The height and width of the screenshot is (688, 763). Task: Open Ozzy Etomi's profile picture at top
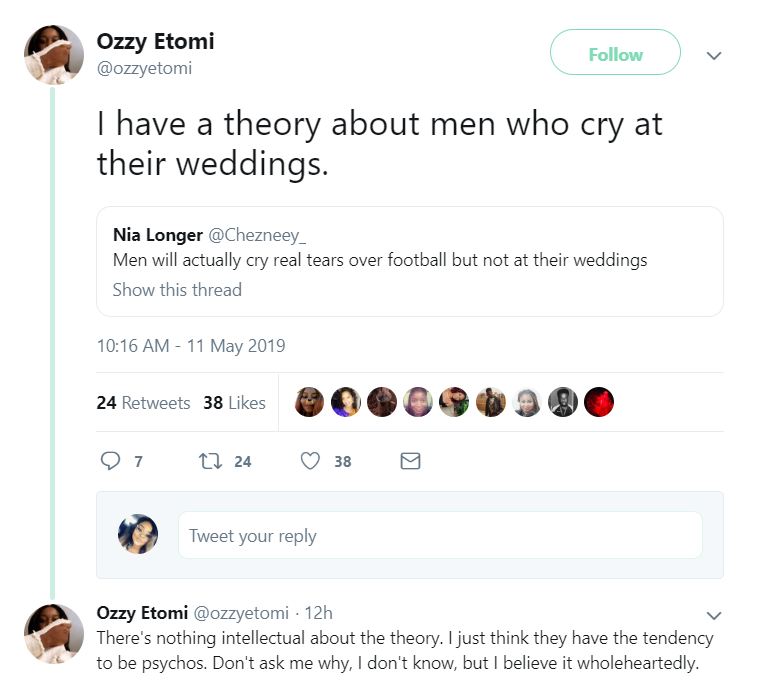coord(53,54)
